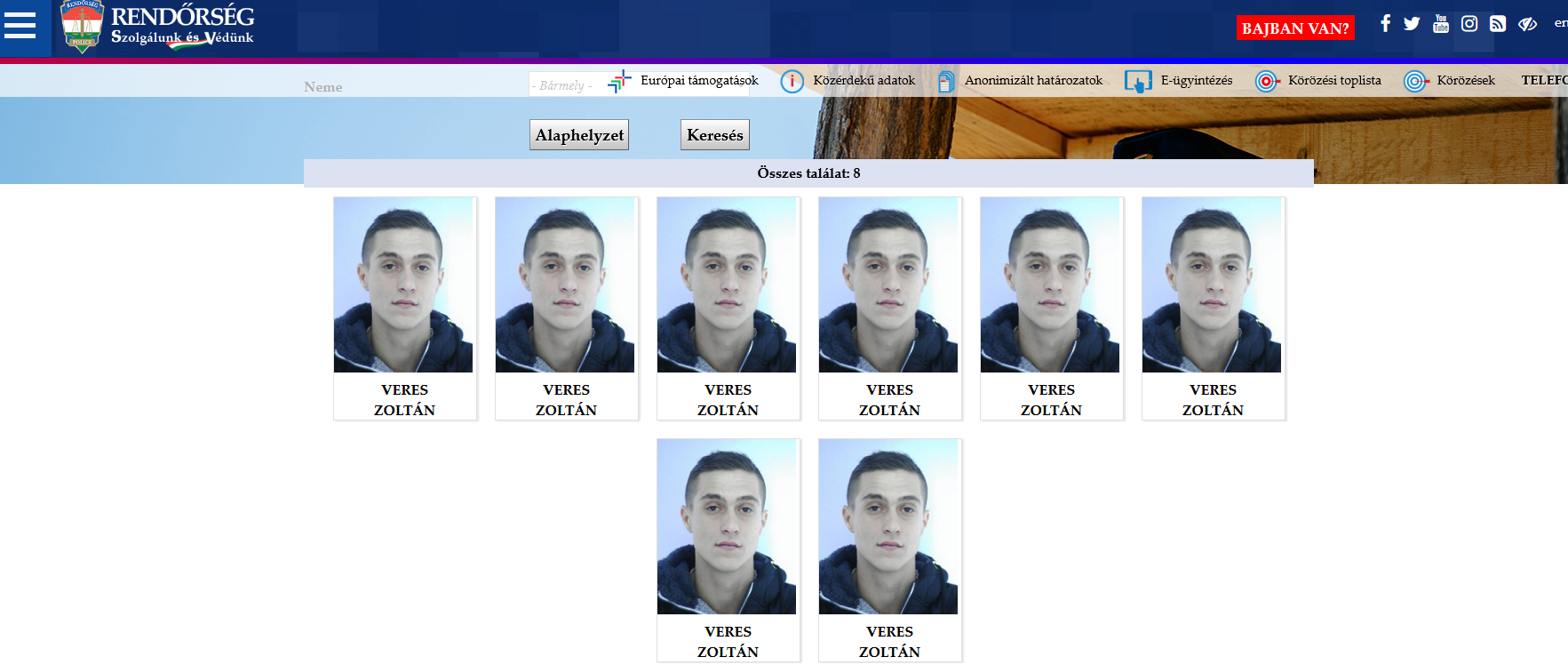Open the first VERES ZOLTÁN result card
The width and height of the screenshot is (1568, 665).
point(405,308)
